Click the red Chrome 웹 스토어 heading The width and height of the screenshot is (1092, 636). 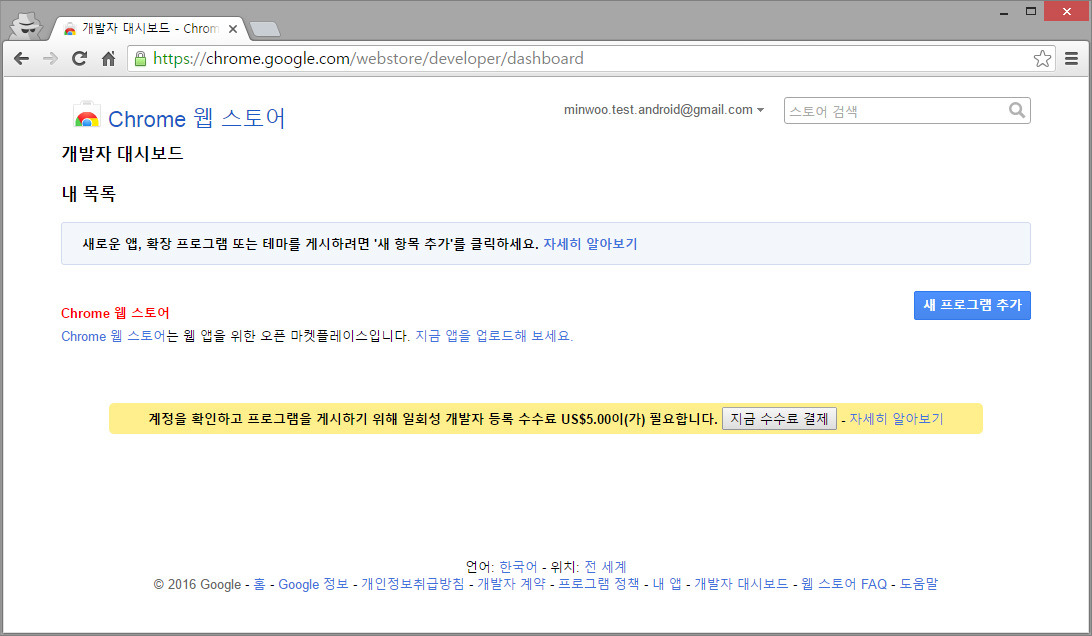[115, 313]
